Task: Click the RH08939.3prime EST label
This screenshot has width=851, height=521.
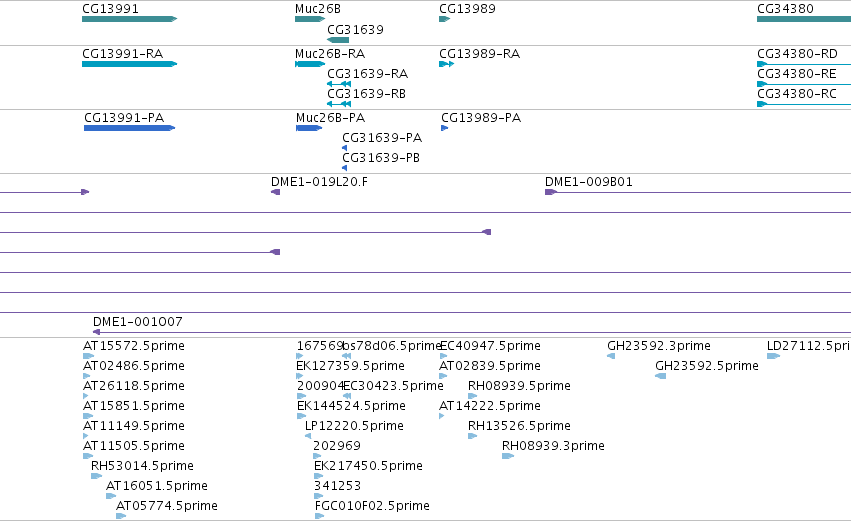Action: tap(553, 446)
